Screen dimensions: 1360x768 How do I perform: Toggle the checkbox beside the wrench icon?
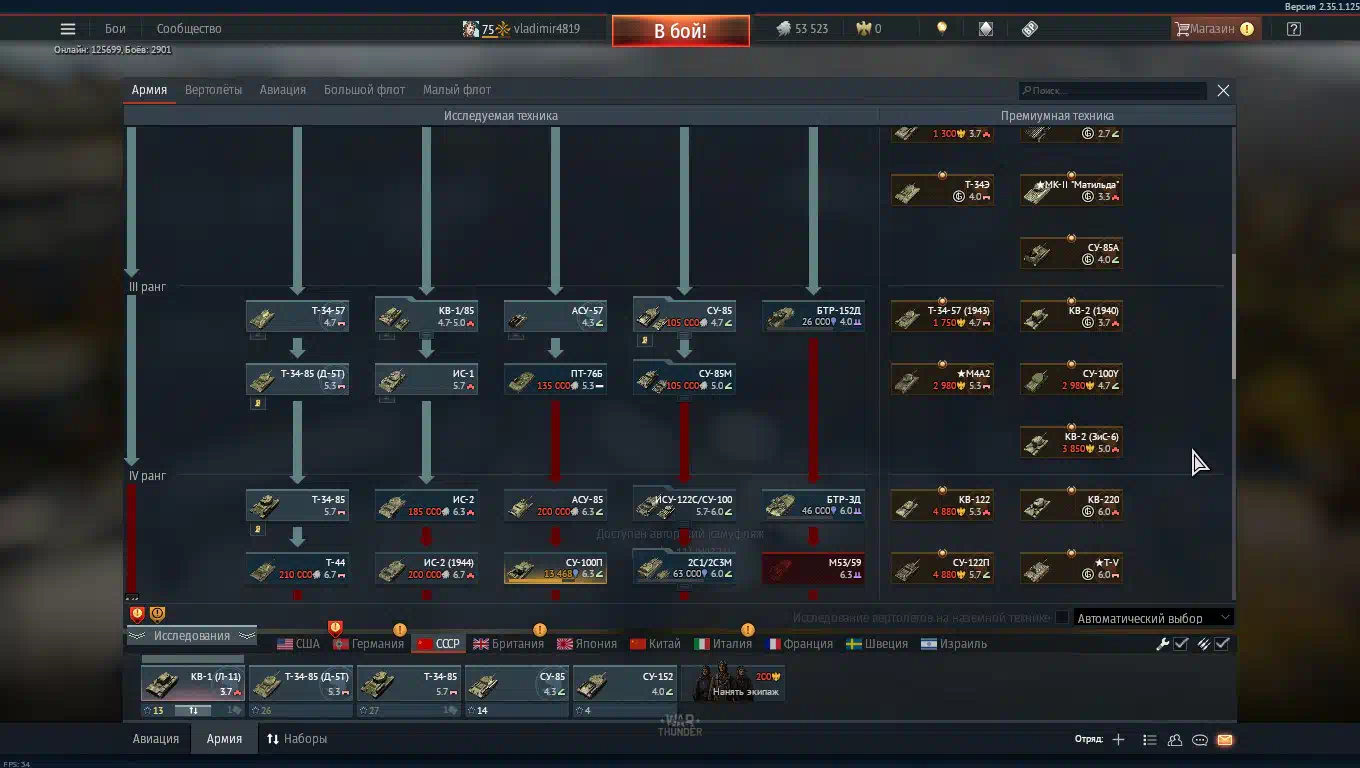tap(1181, 644)
